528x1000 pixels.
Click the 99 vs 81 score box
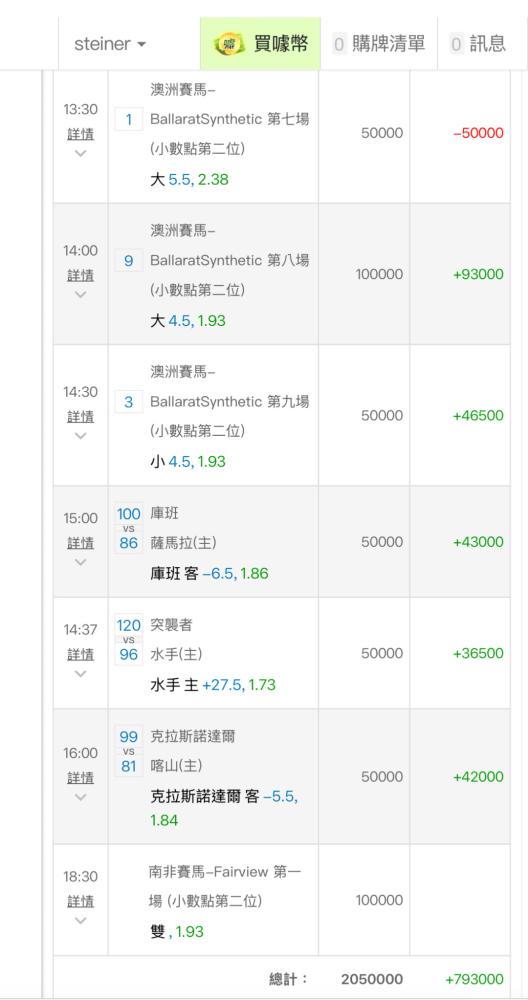(129, 751)
